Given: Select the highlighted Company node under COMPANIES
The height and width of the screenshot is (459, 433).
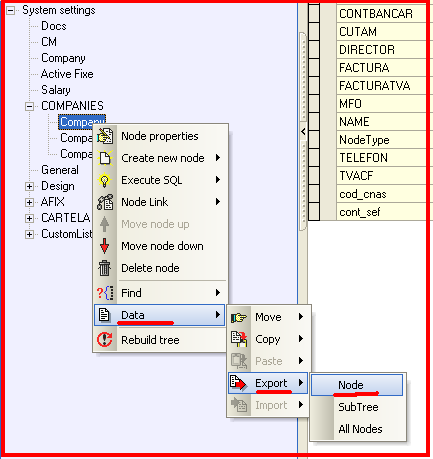Looking at the screenshot, I should (x=82, y=122).
